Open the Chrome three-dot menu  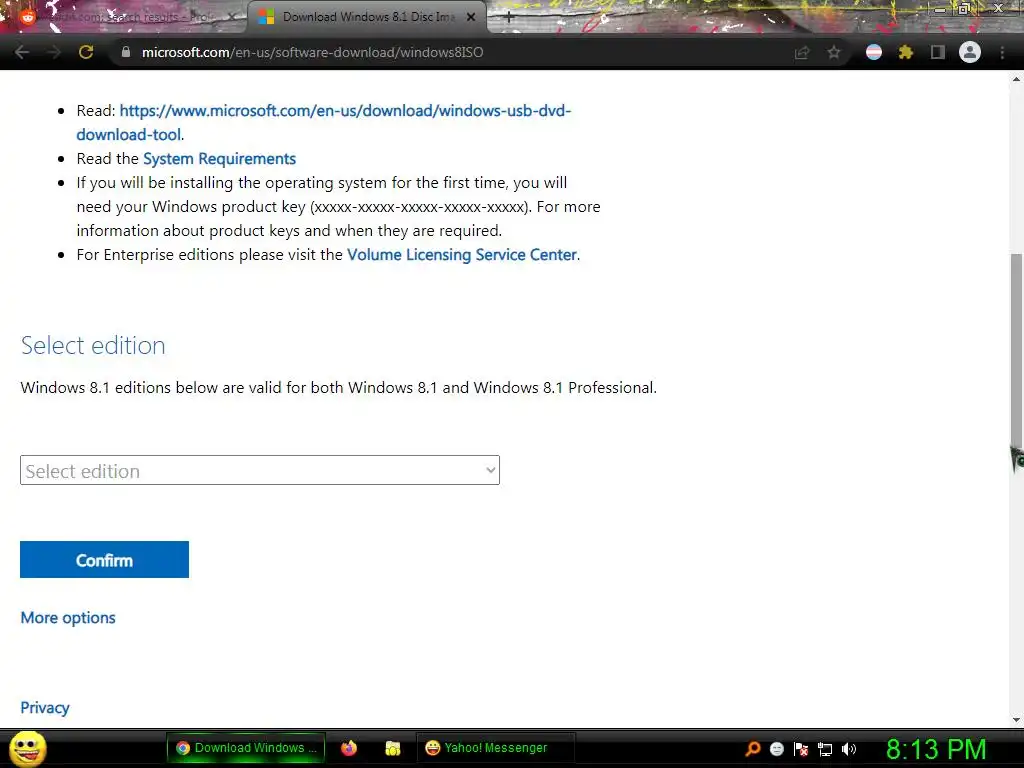pyautogui.click(x=1002, y=52)
